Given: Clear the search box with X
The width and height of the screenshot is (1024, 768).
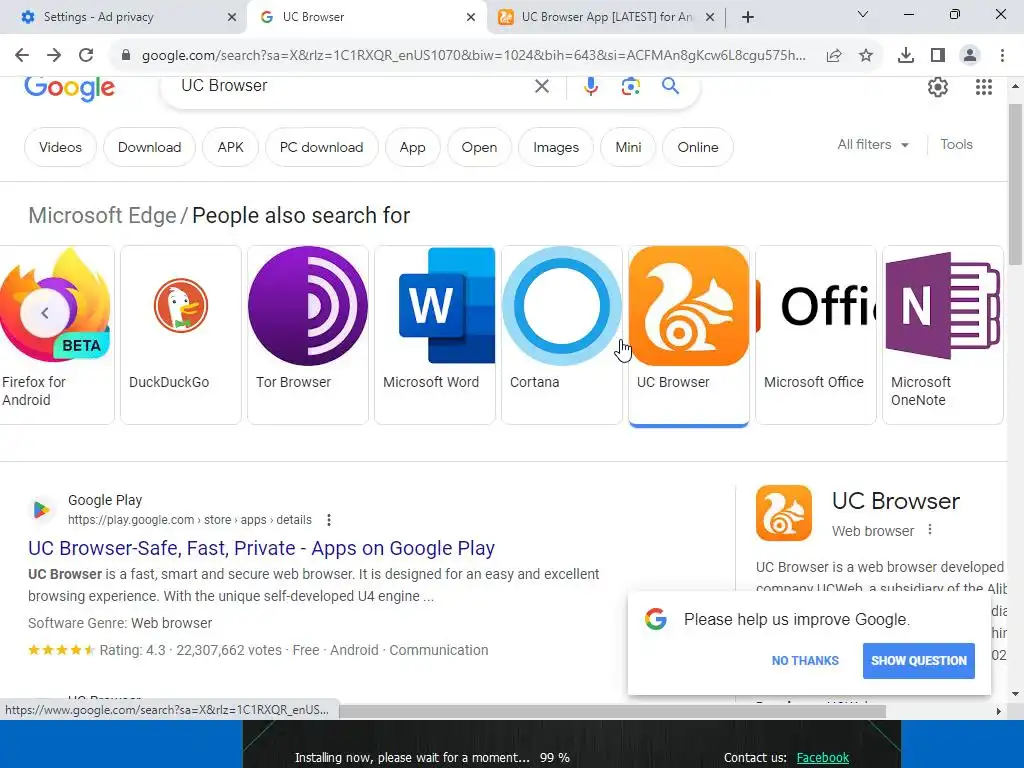Looking at the screenshot, I should 541,86.
